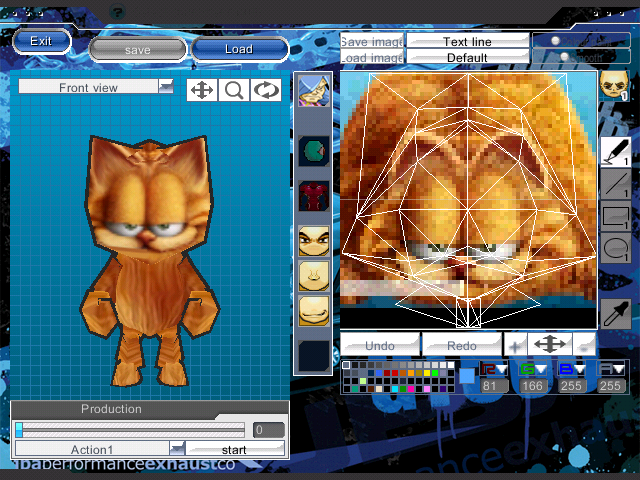Click the question mark help icon
This screenshot has height=480, width=640.
[117, 12]
